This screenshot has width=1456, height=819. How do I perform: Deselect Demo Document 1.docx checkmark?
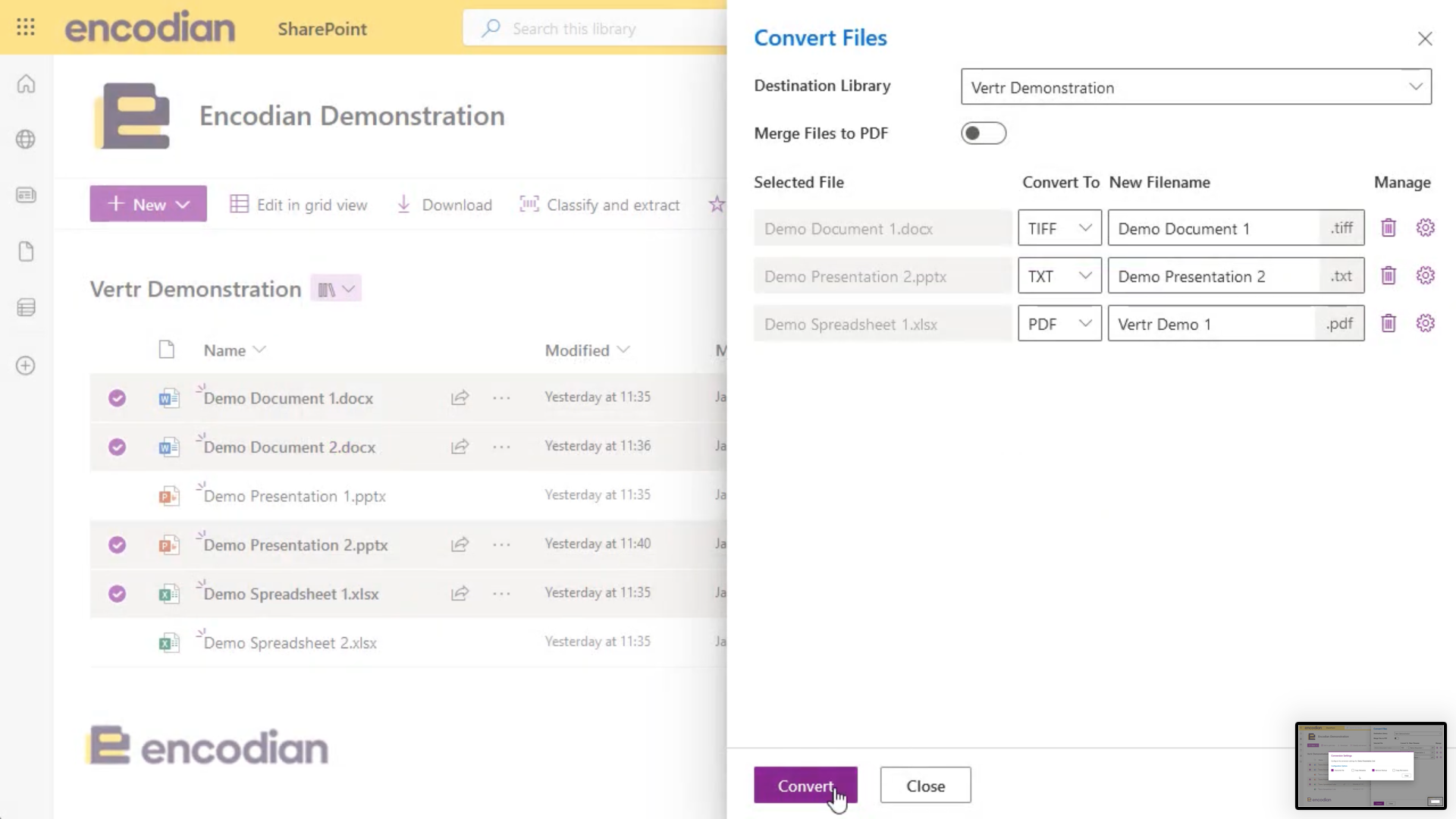point(117,398)
